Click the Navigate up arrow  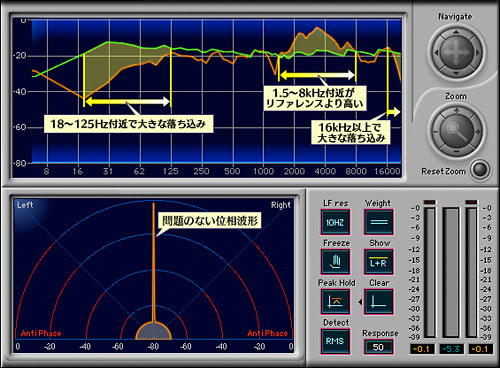pyautogui.click(x=456, y=32)
